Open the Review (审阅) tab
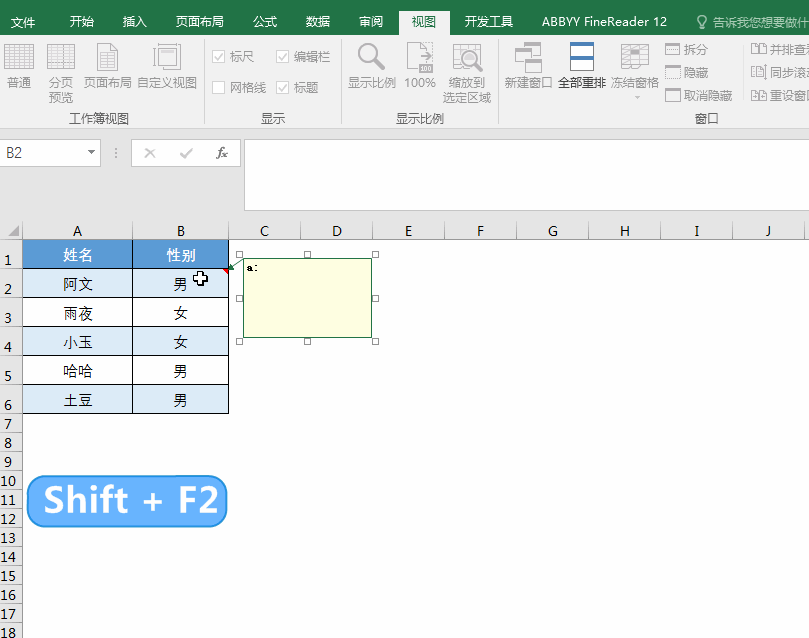 point(371,22)
